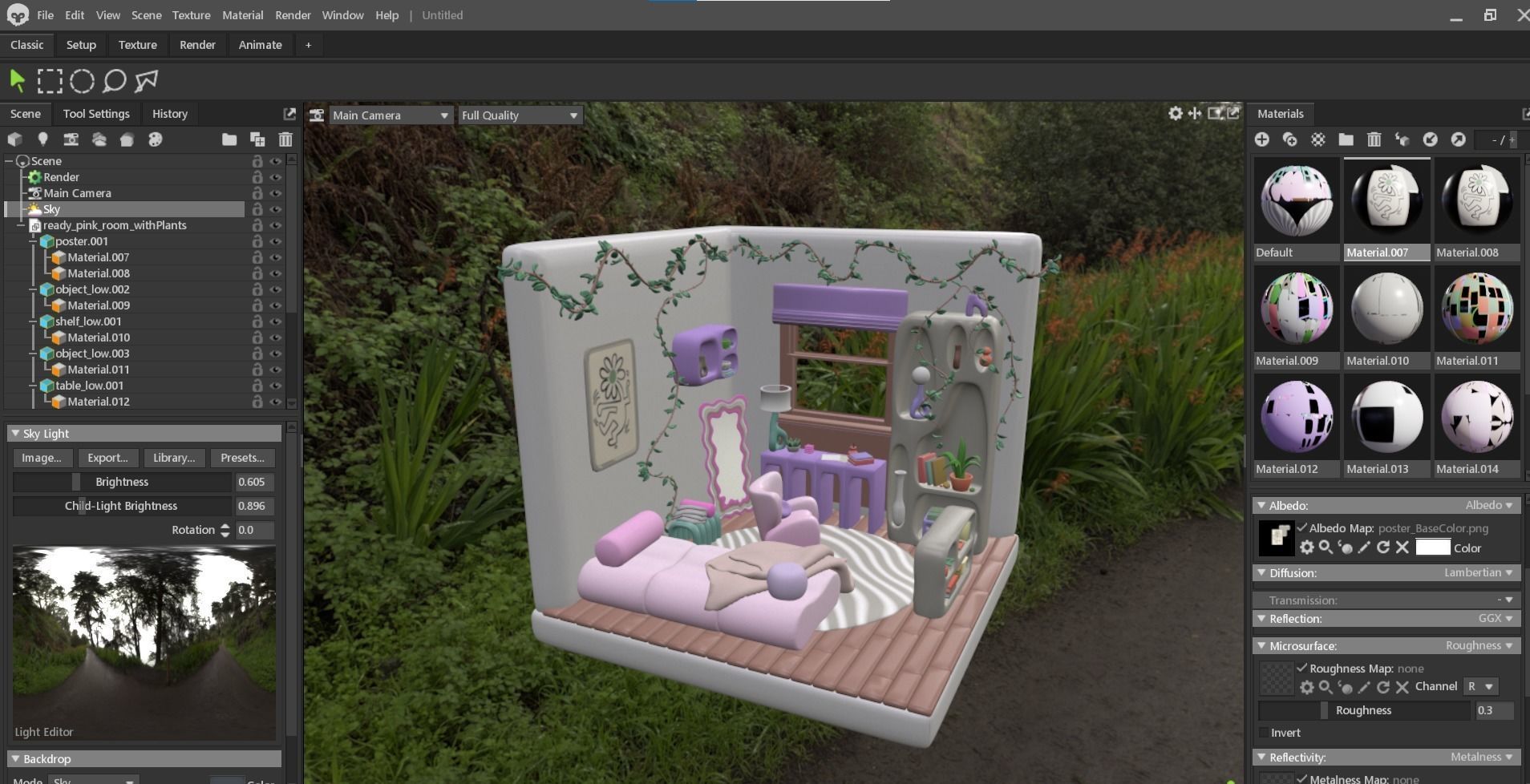
Task: Open the Albedo white color swatch
Action: (x=1433, y=548)
